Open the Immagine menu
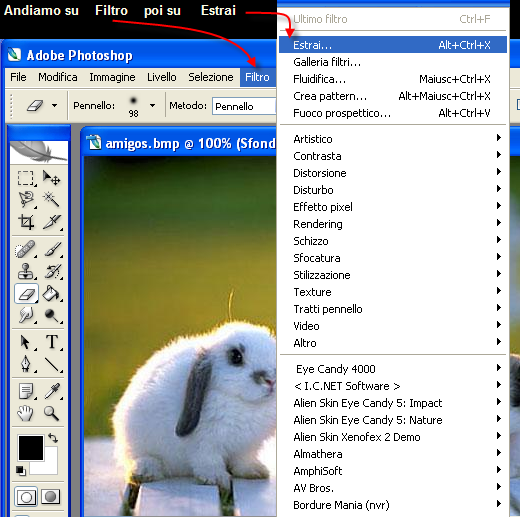This screenshot has width=520, height=517. click(112, 77)
